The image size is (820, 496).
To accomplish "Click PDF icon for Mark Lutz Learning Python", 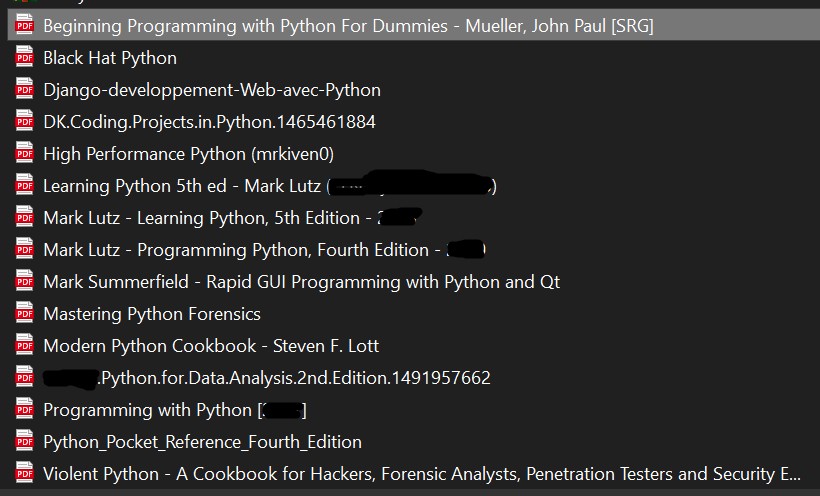I will click(x=25, y=217).
